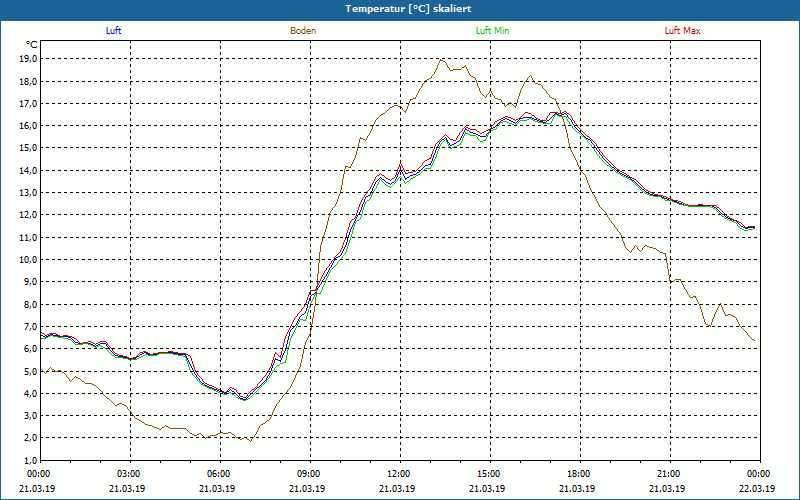Click the 12,0 y-axis value

coord(29,215)
